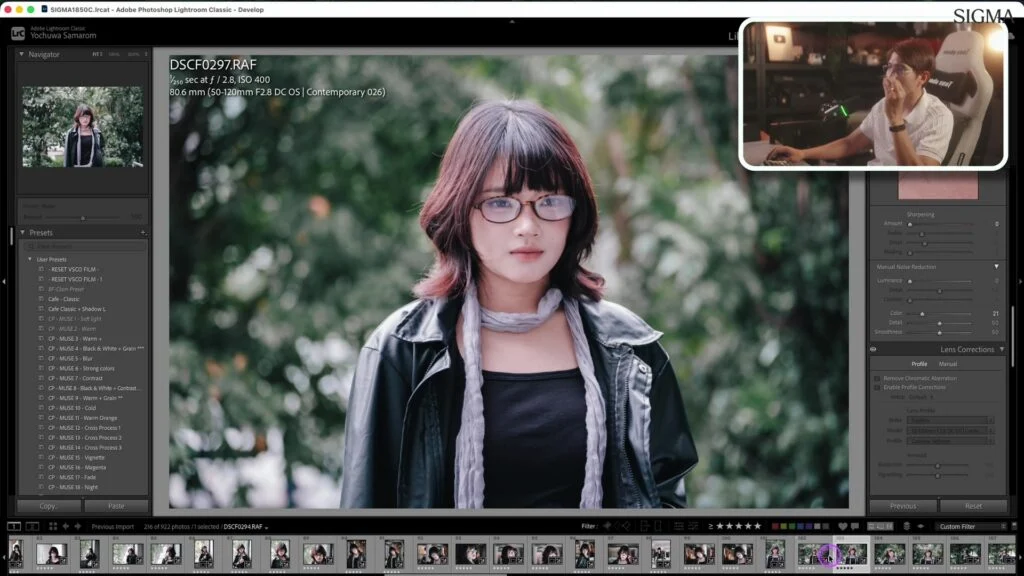Switch to Grid view in the filmstrip bar
Viewport: 1024px width, 576px height.
pyautogui.click(x=53, y=526)
